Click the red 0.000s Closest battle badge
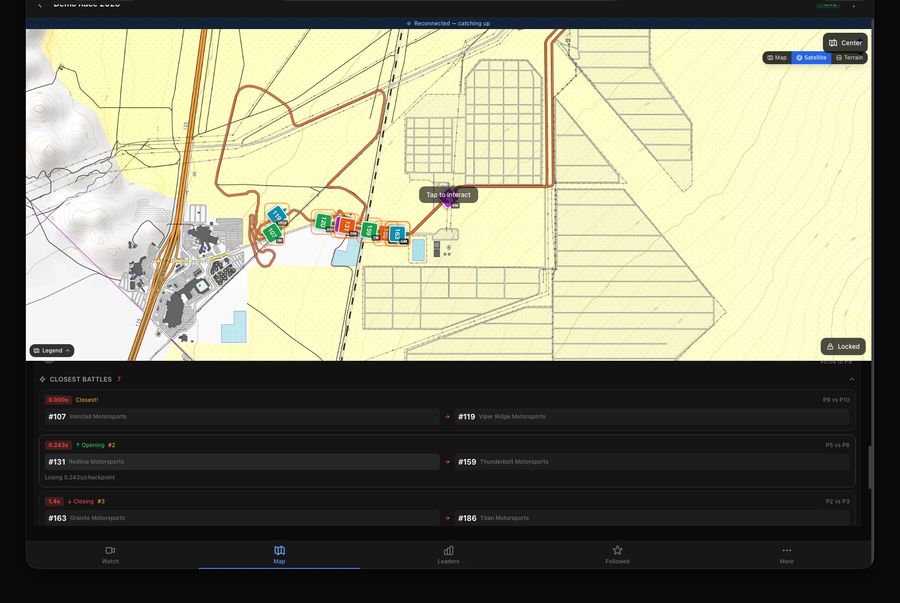Viewport: 900px width, 603px height. 58,399
